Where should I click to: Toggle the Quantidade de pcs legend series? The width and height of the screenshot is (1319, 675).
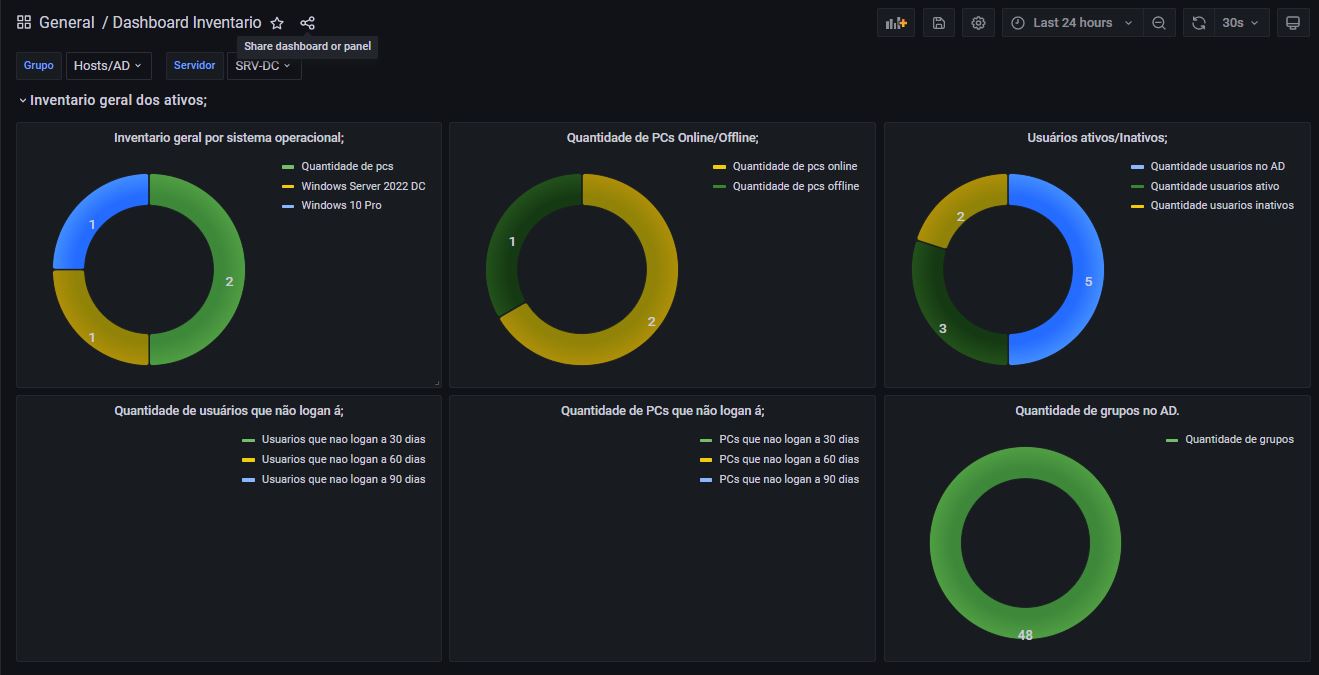point(347,167)
